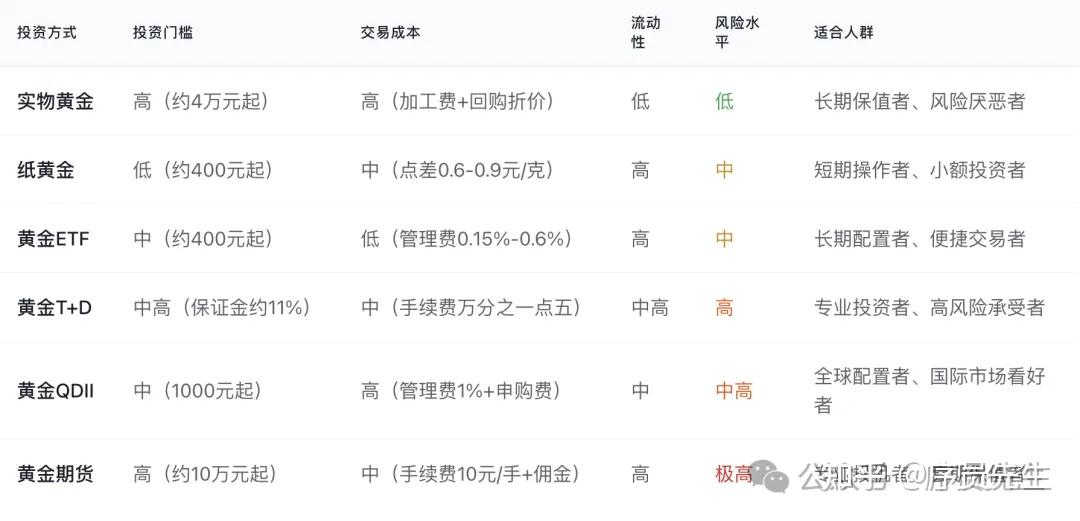Click the 专业投资者、高风险承受者 audience cell
1080x521 pixels.
[929, 308]
